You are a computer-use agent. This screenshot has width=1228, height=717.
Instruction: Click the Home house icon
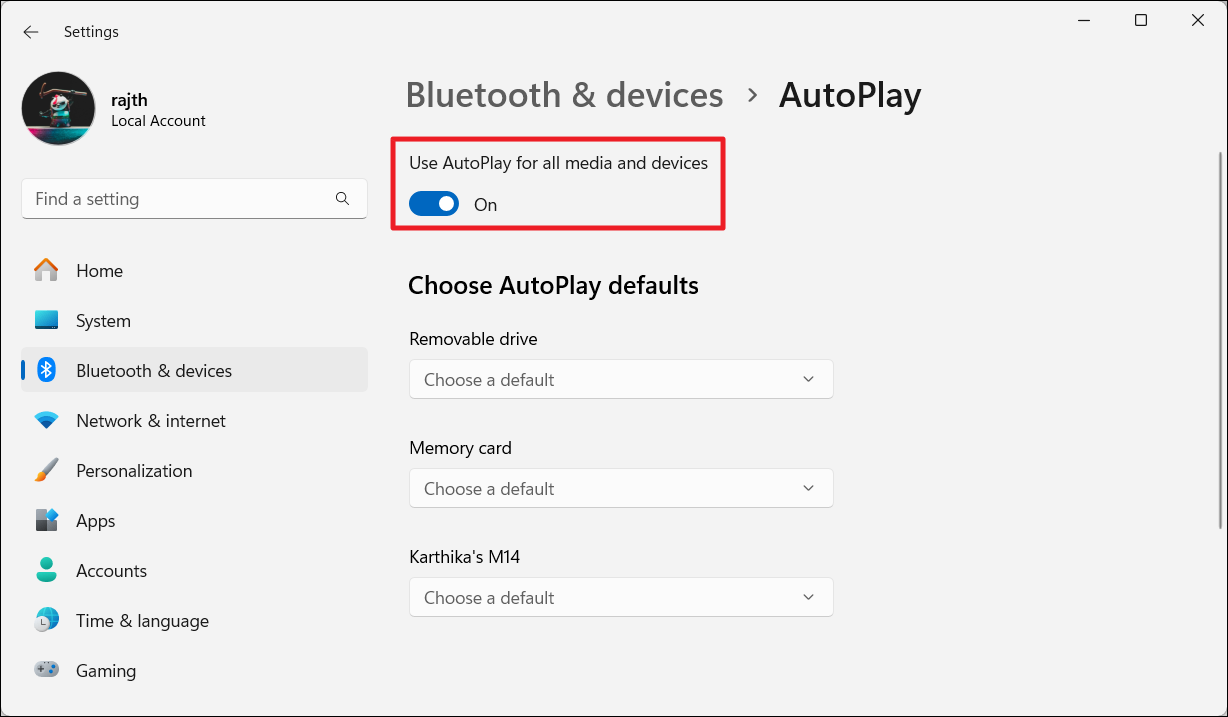click(x=46, y=271)
